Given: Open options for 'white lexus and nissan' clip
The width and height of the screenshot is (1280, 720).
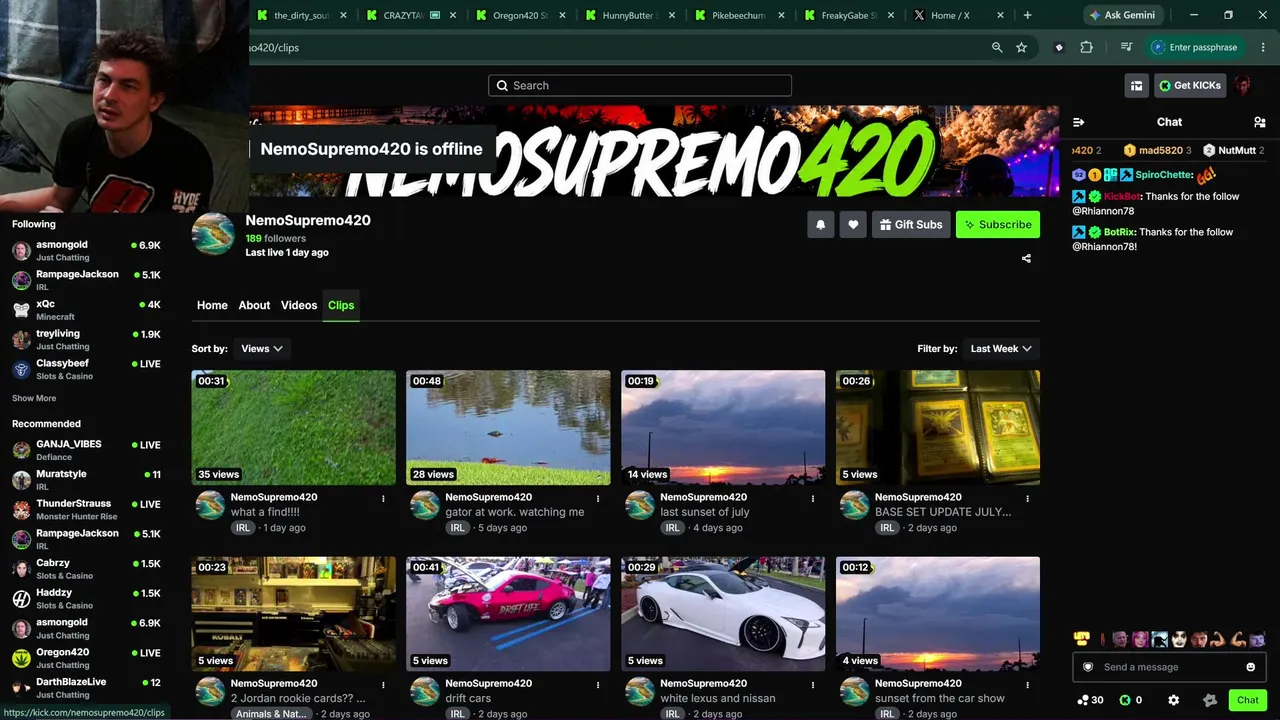Looking at the screenshot, I should point(812,684).
